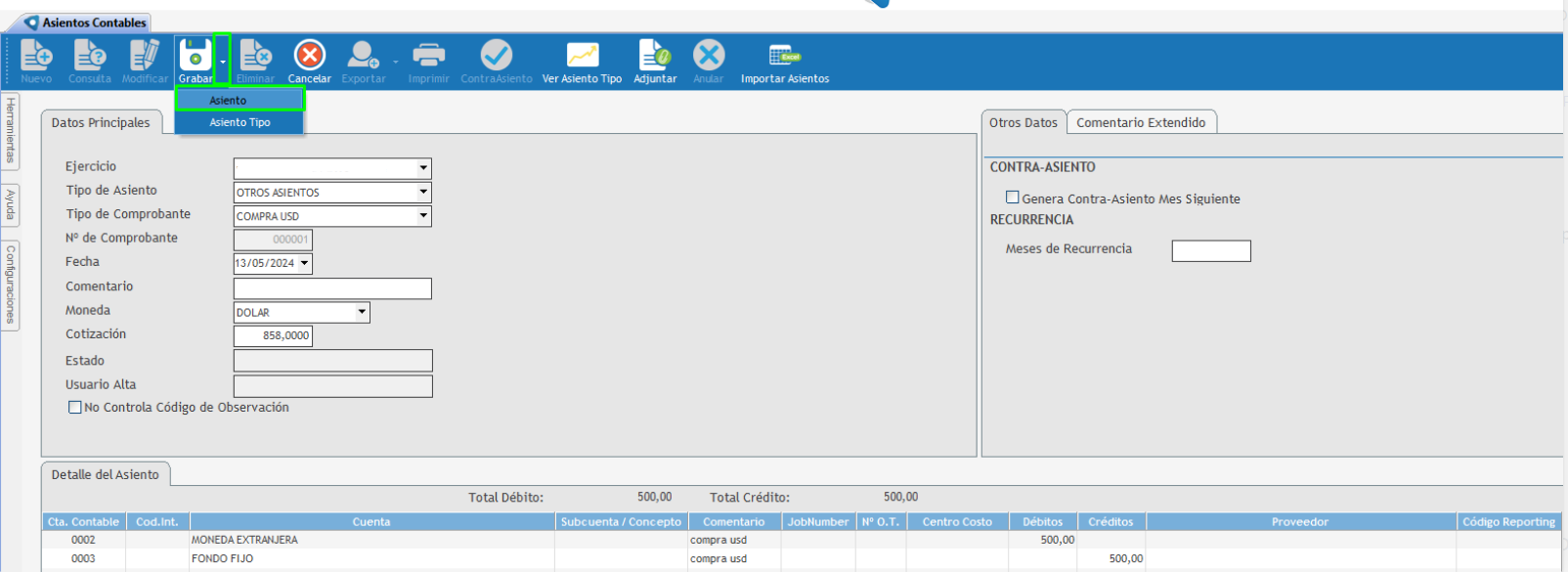
Task: Open the Fecha date picker dropdown
Action: (x=305, y=263)
